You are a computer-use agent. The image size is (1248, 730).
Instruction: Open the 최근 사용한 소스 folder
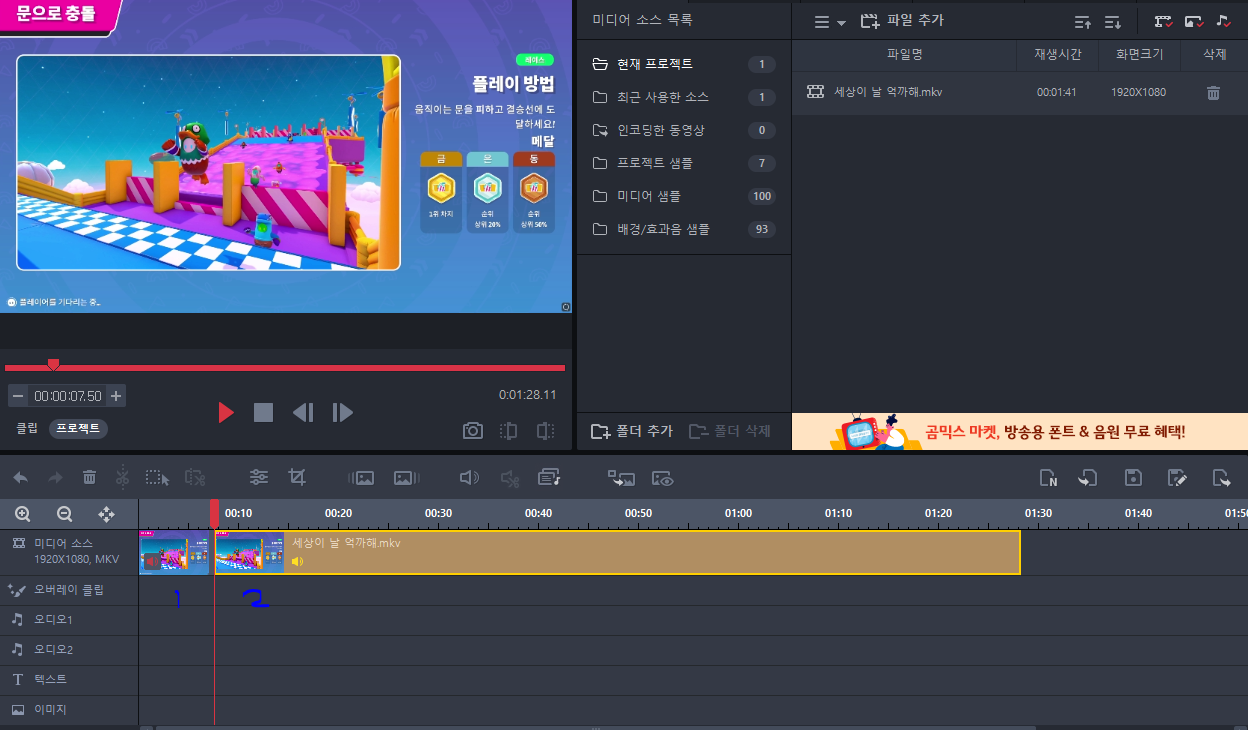click(684, 97)
